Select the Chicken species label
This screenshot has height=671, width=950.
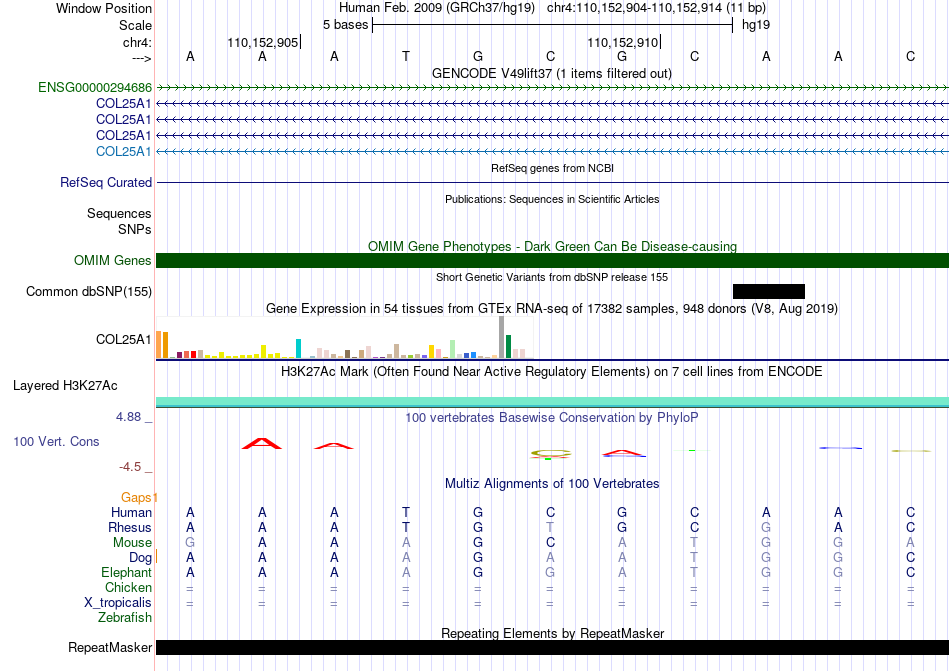(x=128, y=587)
